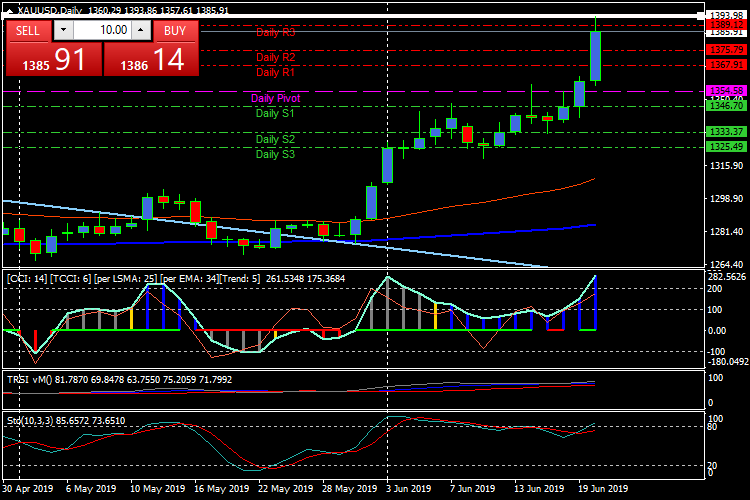This screenshot has height=500, width=750.
Task: Collapse one-click trading panel via the triangle icon
Action: tap(9, 10)
